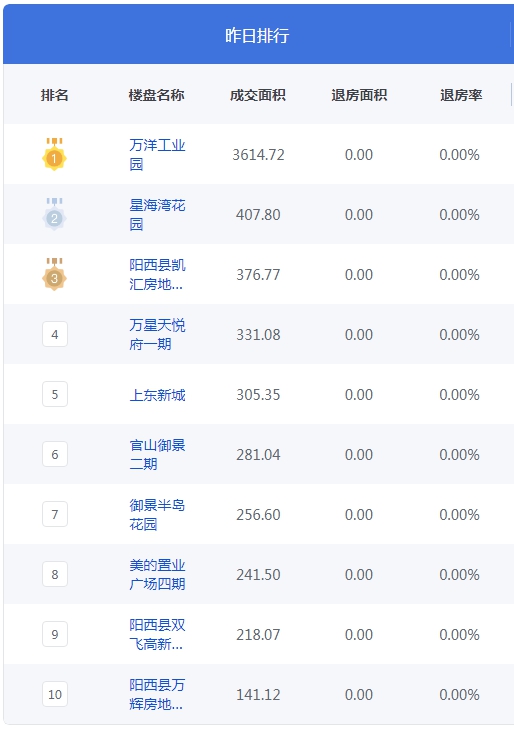The width and height of the screenshot is (514, 729).
Task: Open the 阳西县凯汇房地... property link
Action: [157, 274]
